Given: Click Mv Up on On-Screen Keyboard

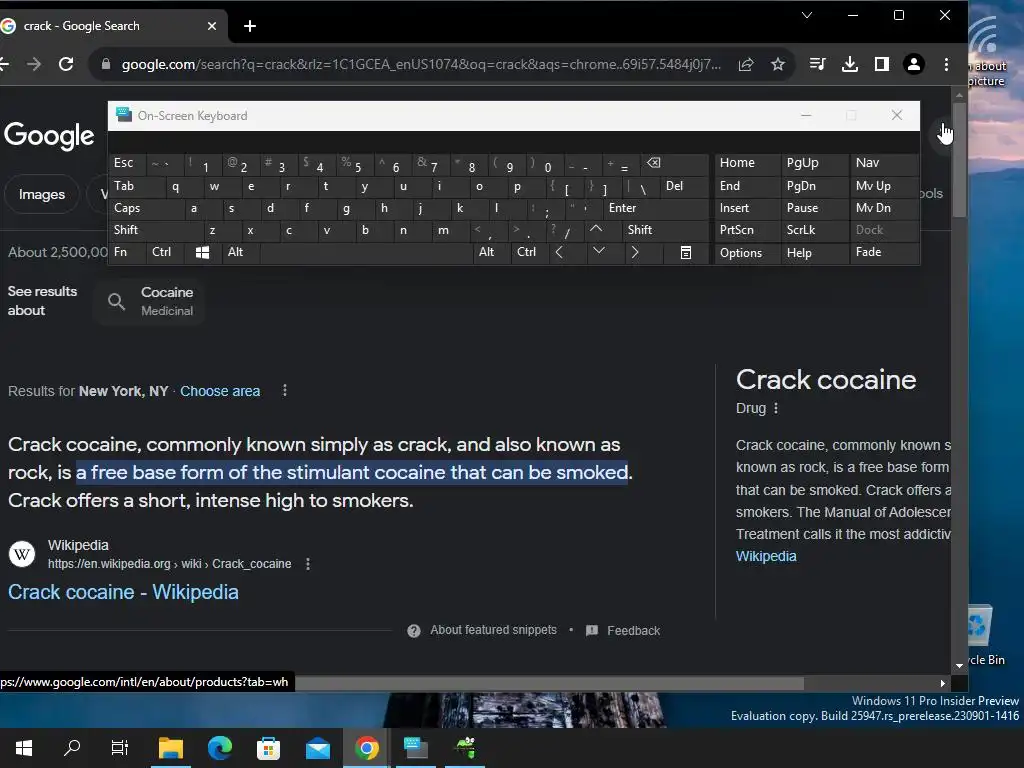Looking at the screenshot, I should click(x=884, y=186).
